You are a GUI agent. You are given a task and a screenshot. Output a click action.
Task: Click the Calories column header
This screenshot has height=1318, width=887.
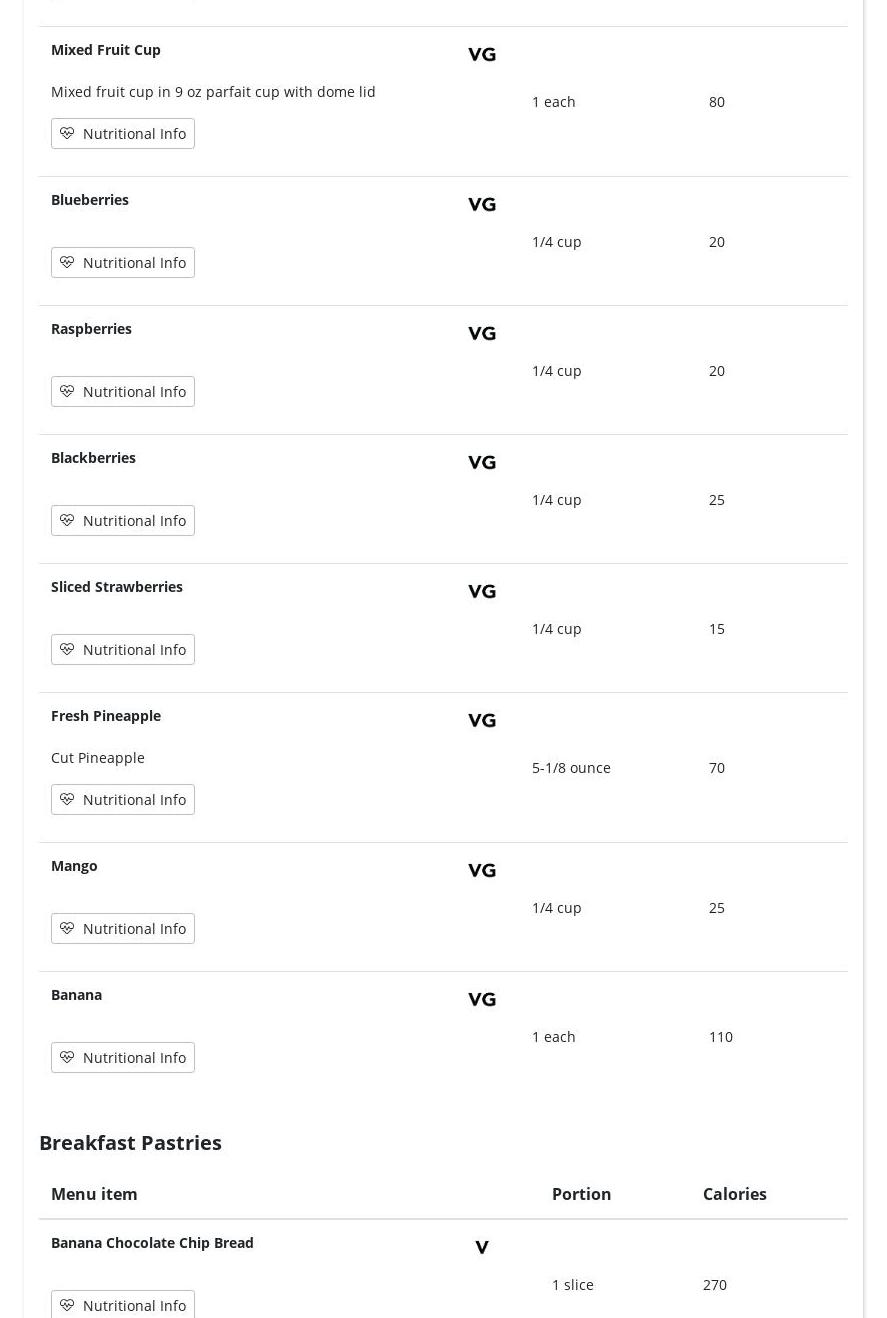coord(734,1194)
